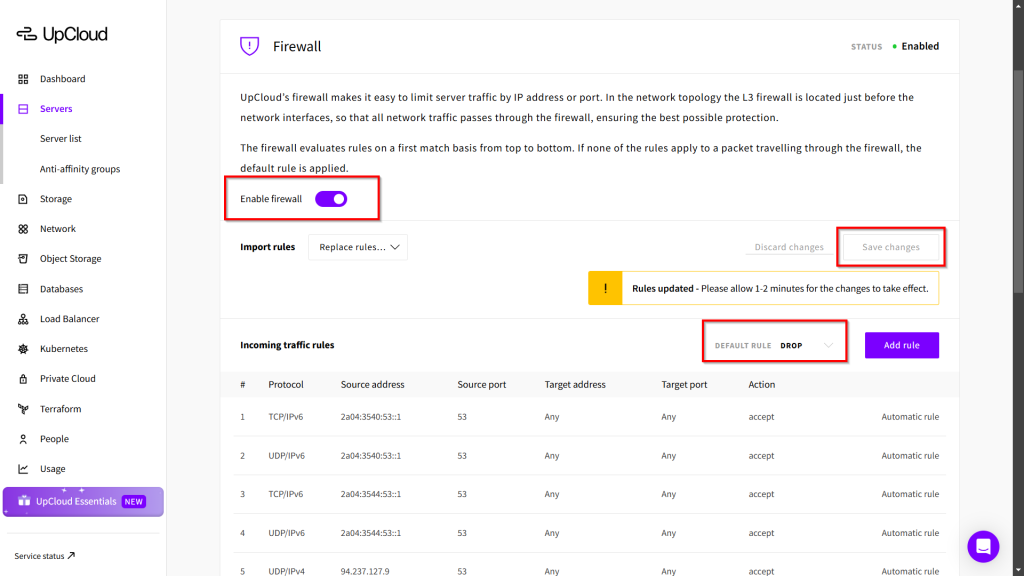
Task: Select Servers in the navigation sidebar
Action: (x=56, y=109)
